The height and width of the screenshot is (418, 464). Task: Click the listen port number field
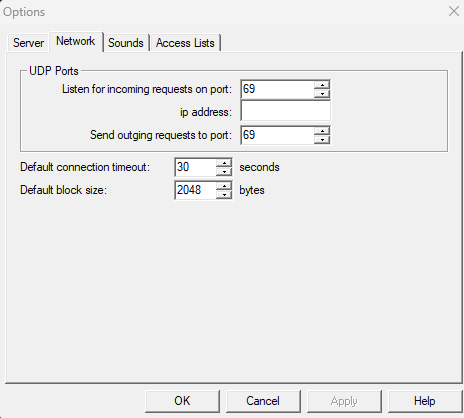pos(277,89)
